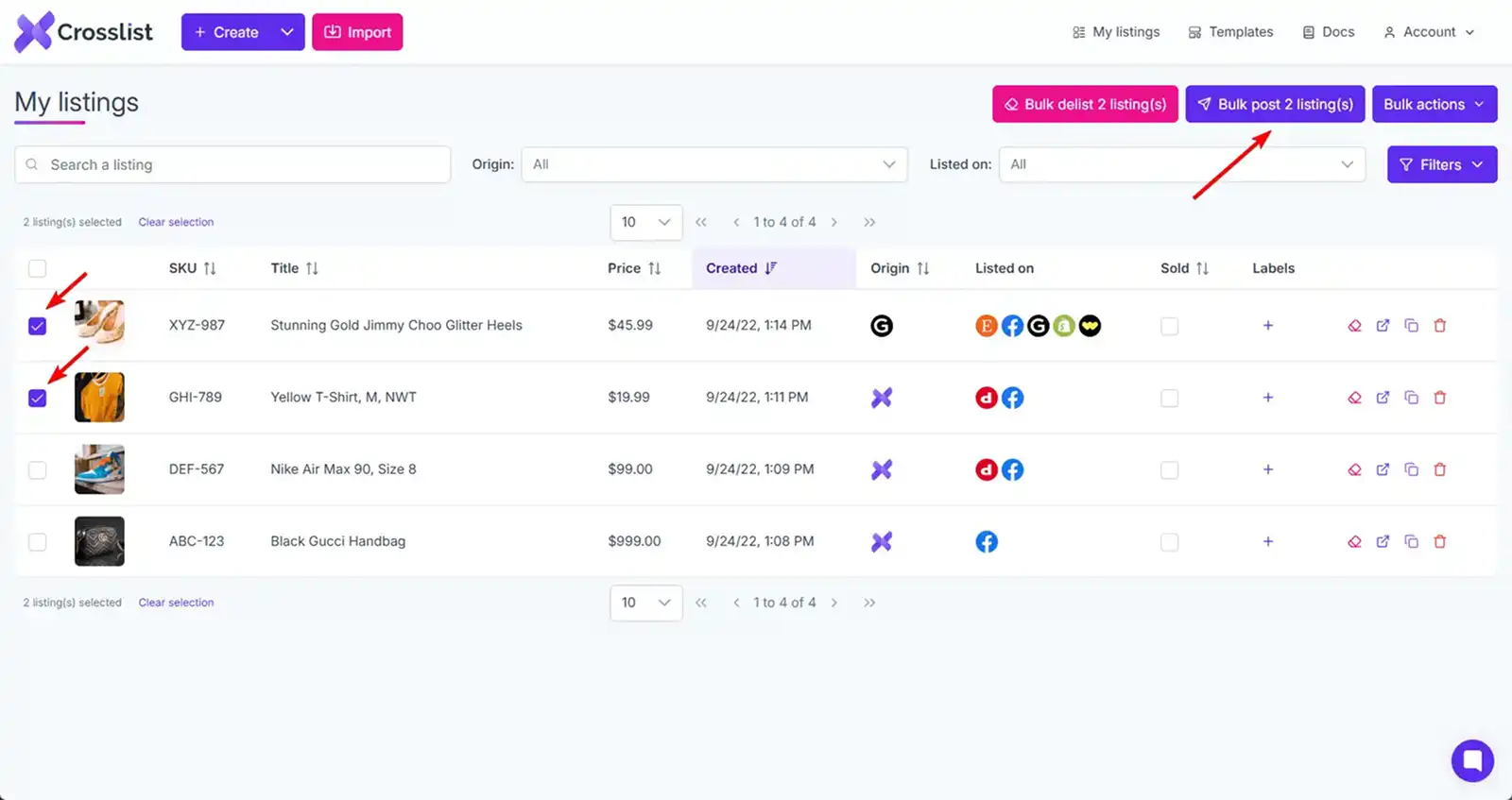This screenshot has width=1512, height=800.
Task: Sort by Price column
Action: tap(634, 268)
